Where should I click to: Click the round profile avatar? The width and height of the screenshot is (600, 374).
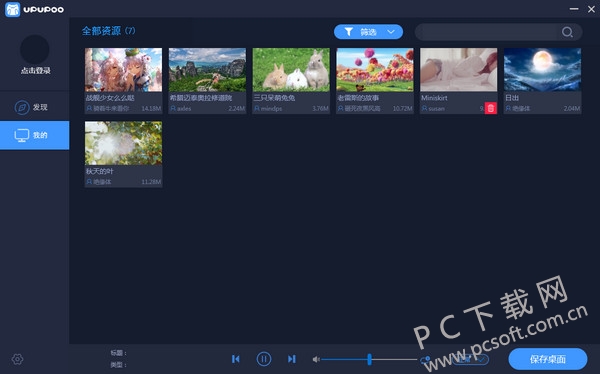(x=34, y=49)
